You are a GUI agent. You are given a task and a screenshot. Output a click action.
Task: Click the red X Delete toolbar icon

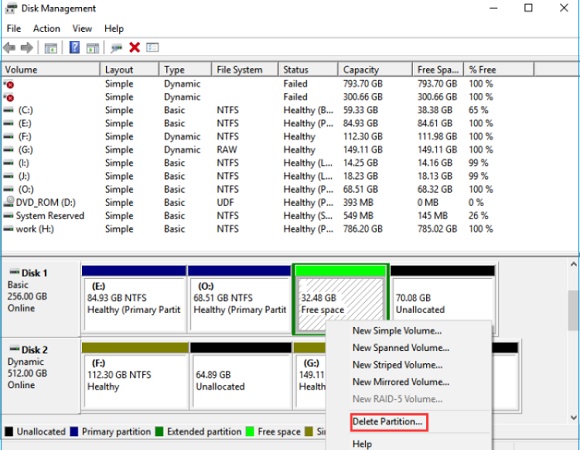pos(135,47)
